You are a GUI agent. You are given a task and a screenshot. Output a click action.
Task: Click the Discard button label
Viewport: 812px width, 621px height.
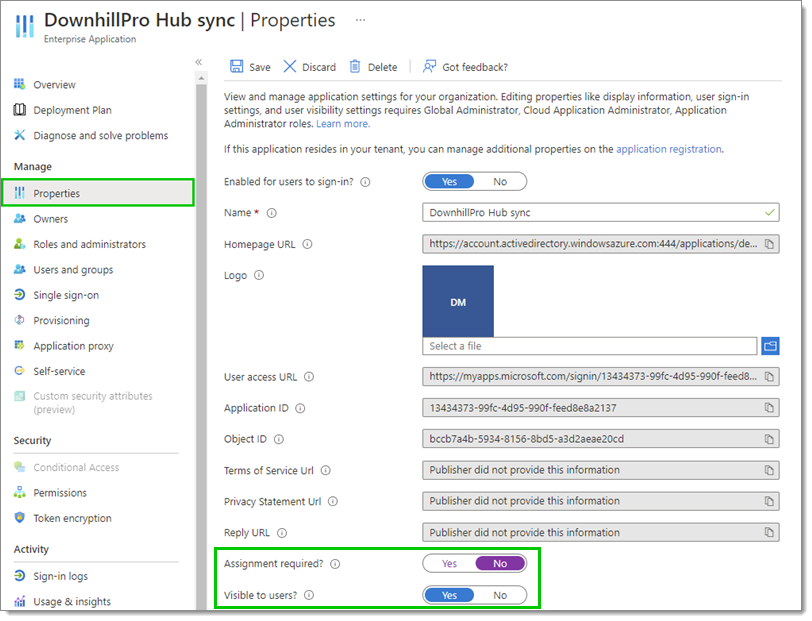318,67
